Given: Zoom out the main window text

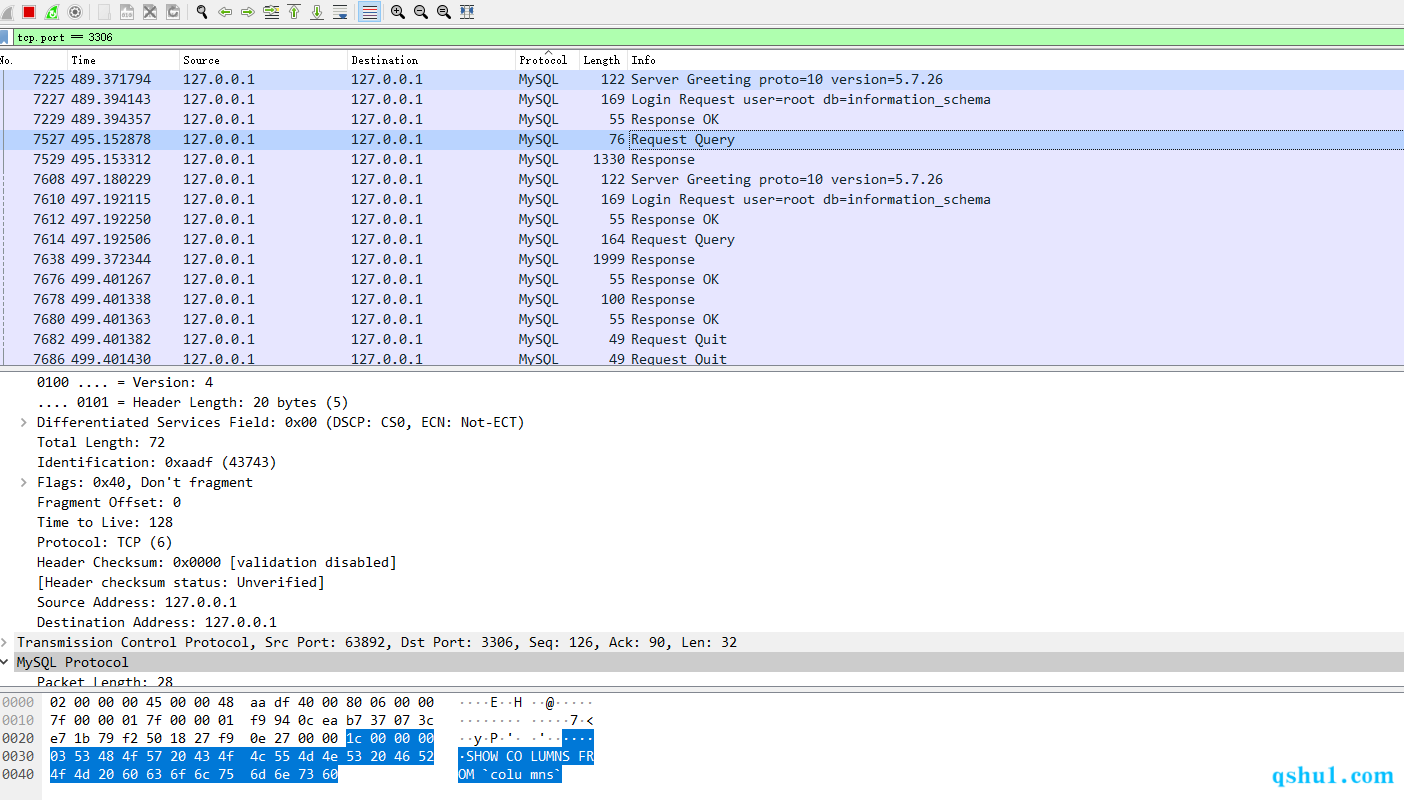Looking at the screenshot, I should coord(421,12).
